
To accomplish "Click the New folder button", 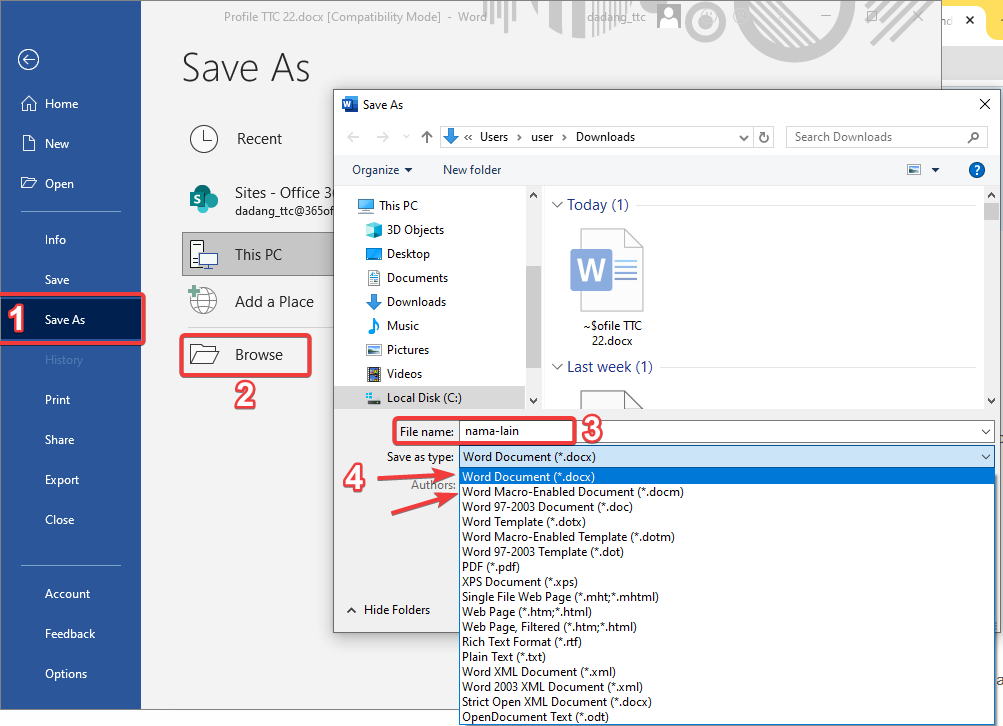I will tap(472, 170).
